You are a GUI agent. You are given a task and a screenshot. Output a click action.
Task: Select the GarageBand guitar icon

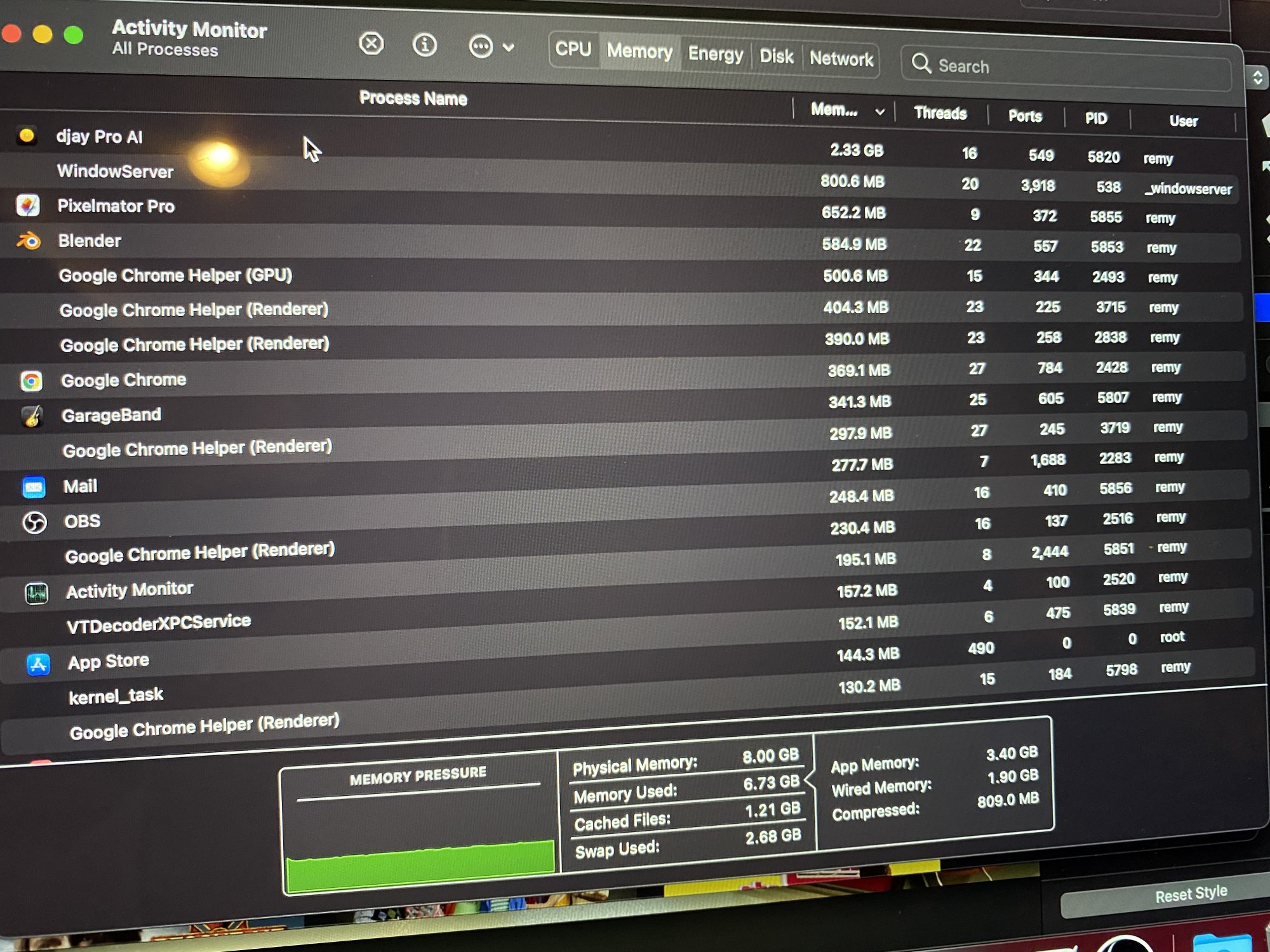(32, 417)
